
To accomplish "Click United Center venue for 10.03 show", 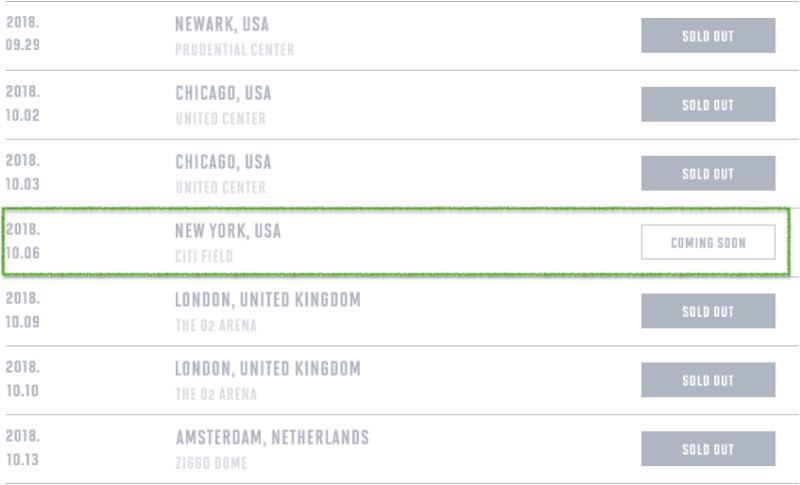I will pyautogui.click(x=221, y=187).
